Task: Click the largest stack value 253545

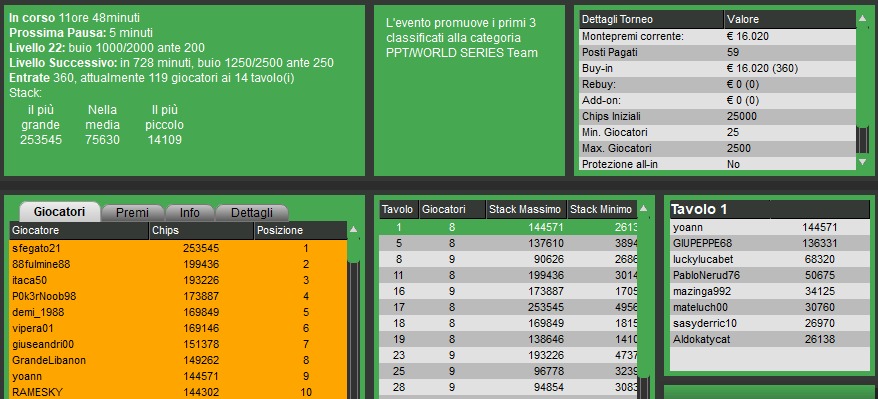Action: [41, 140]
